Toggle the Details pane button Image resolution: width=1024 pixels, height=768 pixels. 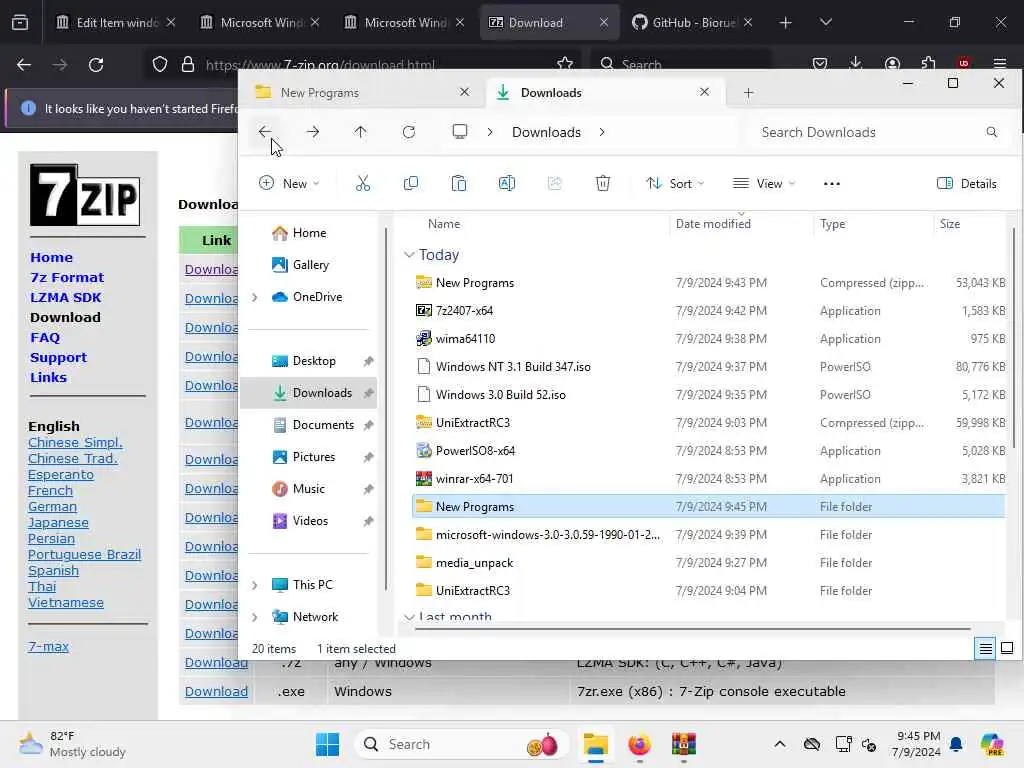point(967,184)
